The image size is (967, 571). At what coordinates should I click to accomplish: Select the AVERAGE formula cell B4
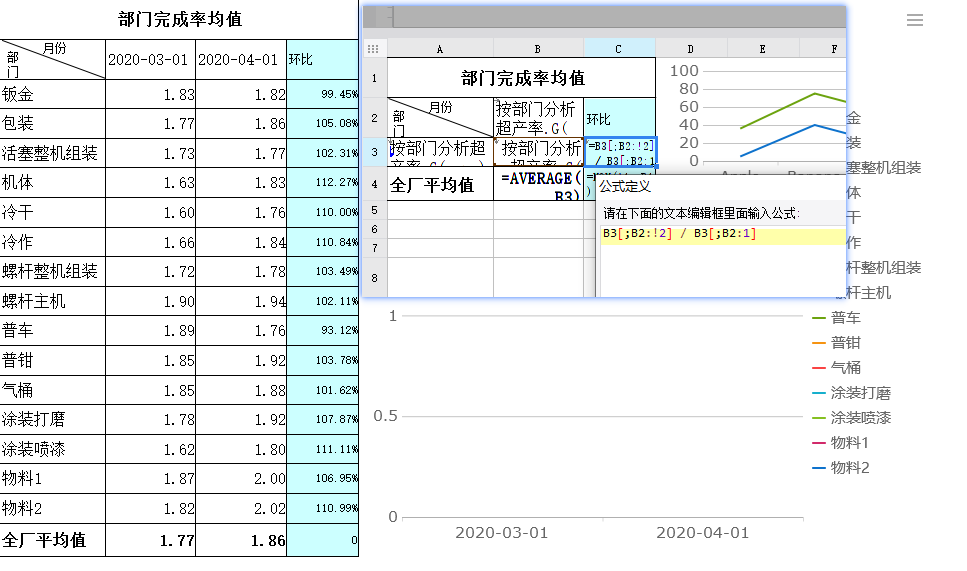coord(538,184)
